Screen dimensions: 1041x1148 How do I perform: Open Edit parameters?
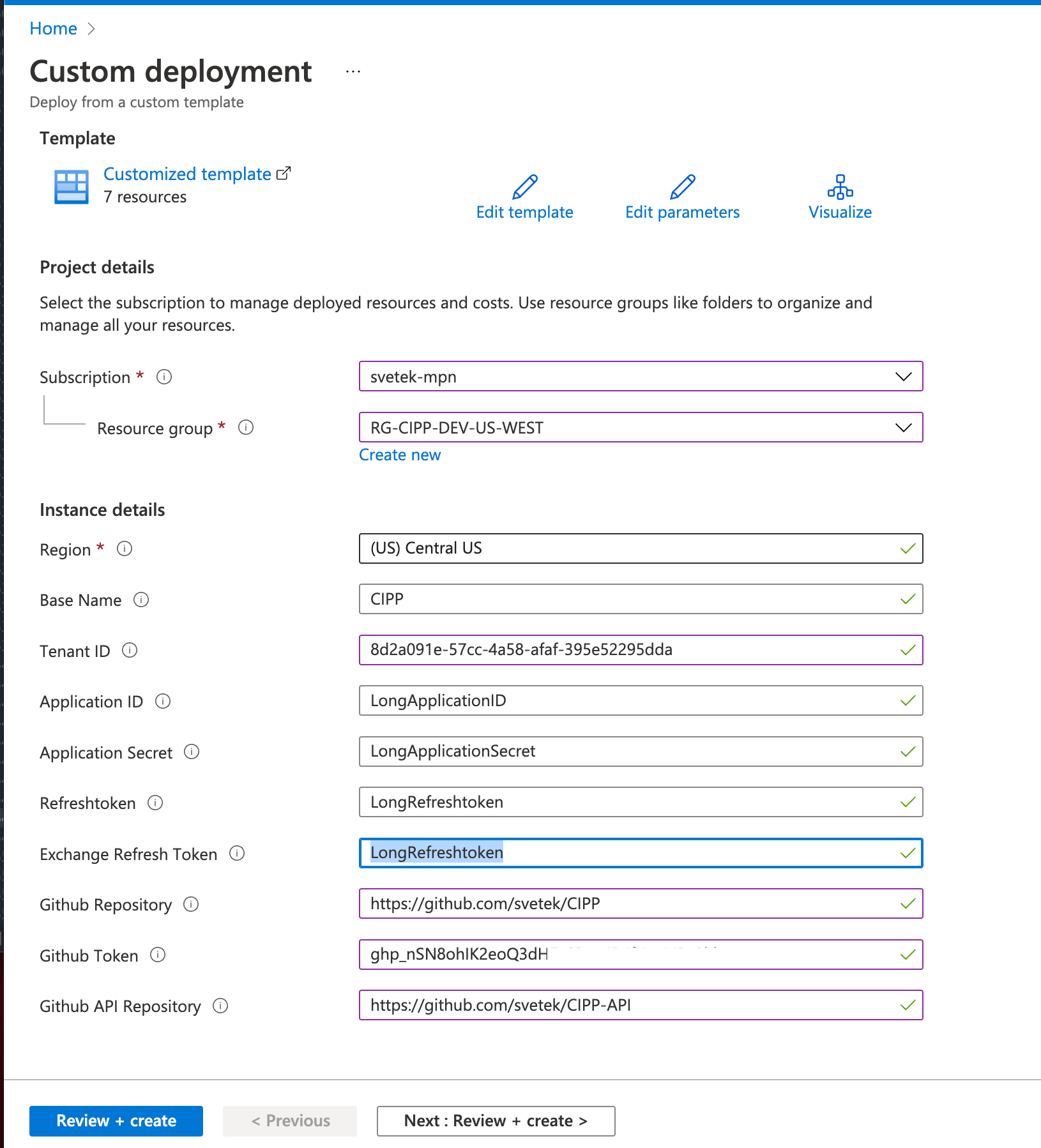pos(682,187)
